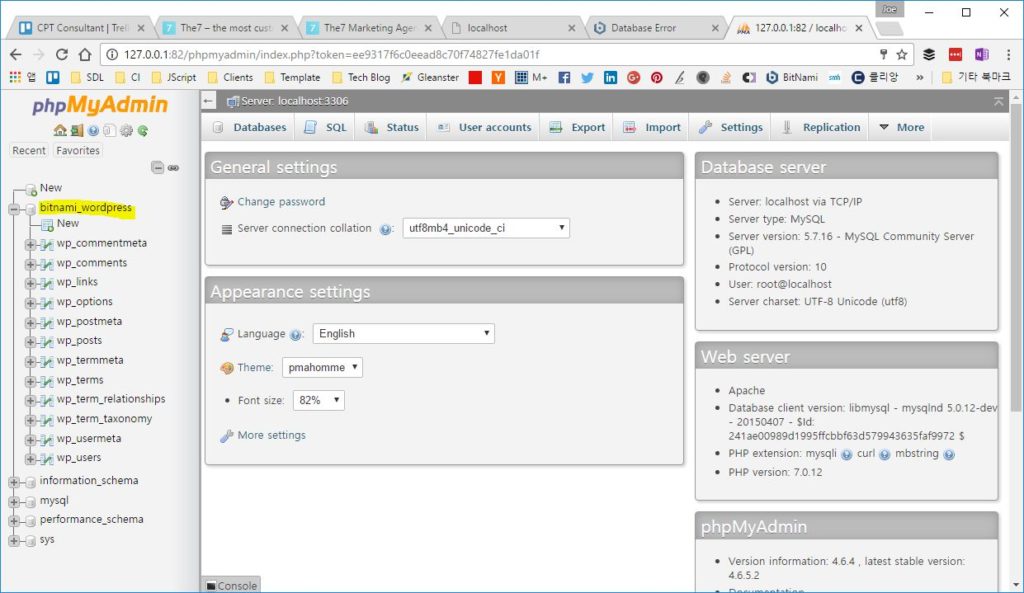This screenshot has width=1024, height=593.
Task: Open the Facebook bookmark icon
Action: pyautogui.click(x=564, y=78)
